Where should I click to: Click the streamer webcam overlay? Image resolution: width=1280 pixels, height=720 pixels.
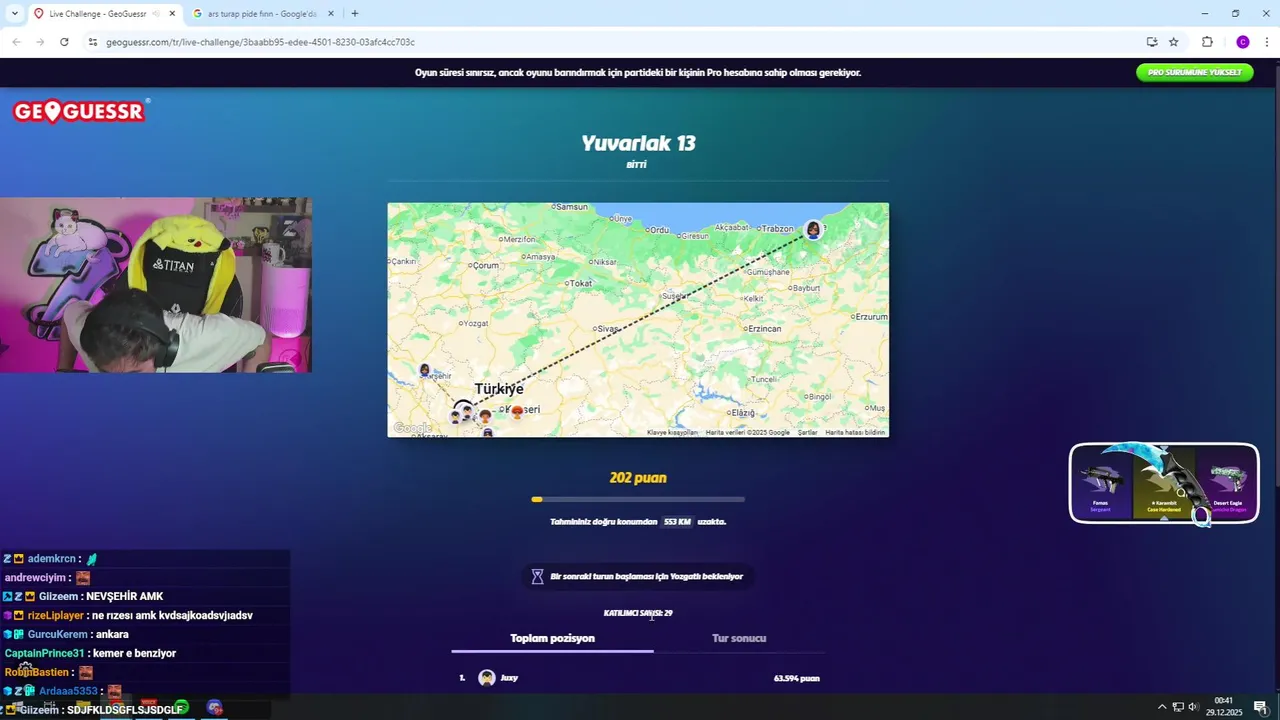click(156, 285)
